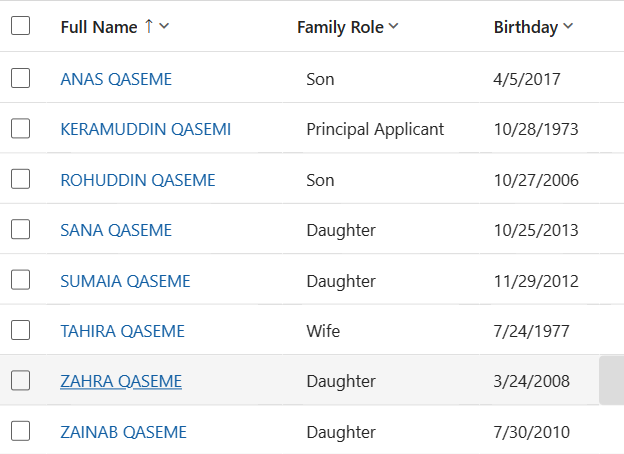The width and height of the screenshot is (624, 454).
Task: Check the box for ANAS QASEME
Action: (20, 78)
